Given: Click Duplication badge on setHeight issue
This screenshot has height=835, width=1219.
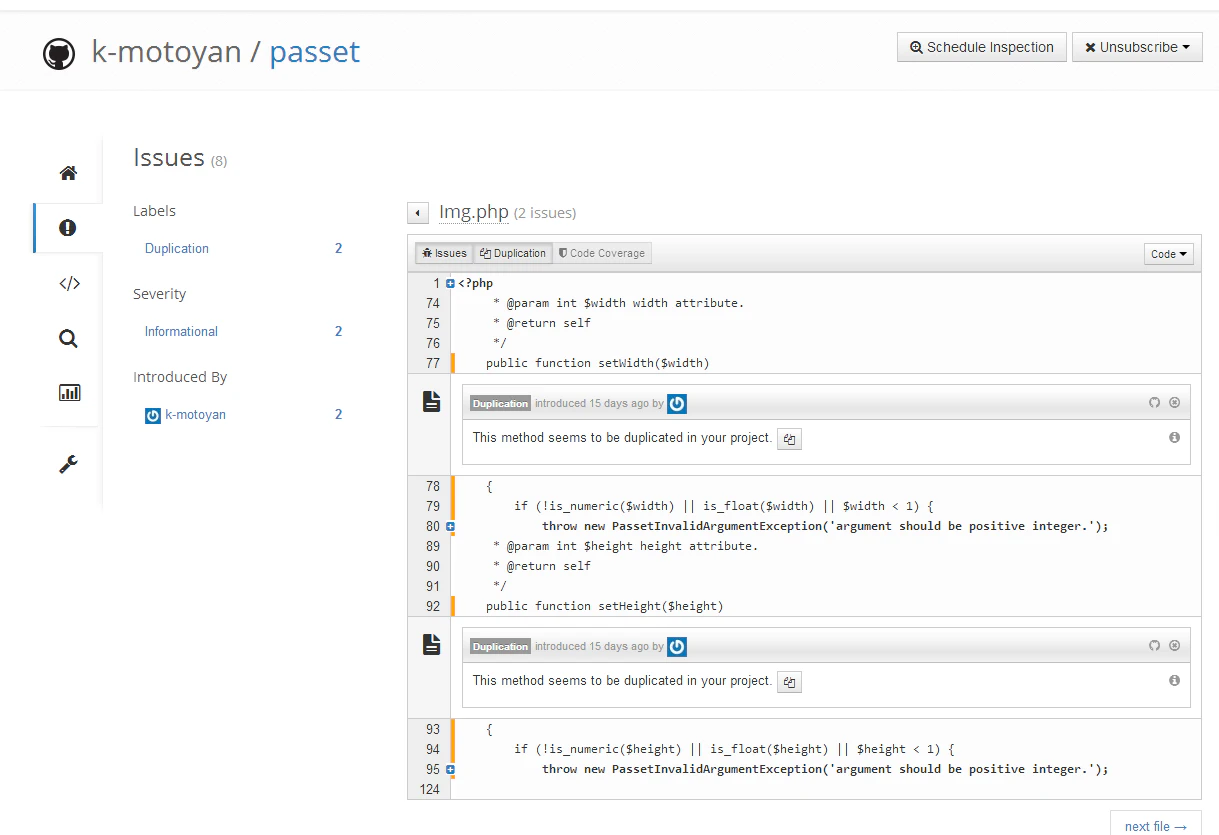Looking at the screenshot, I should (x=500, y=647).
